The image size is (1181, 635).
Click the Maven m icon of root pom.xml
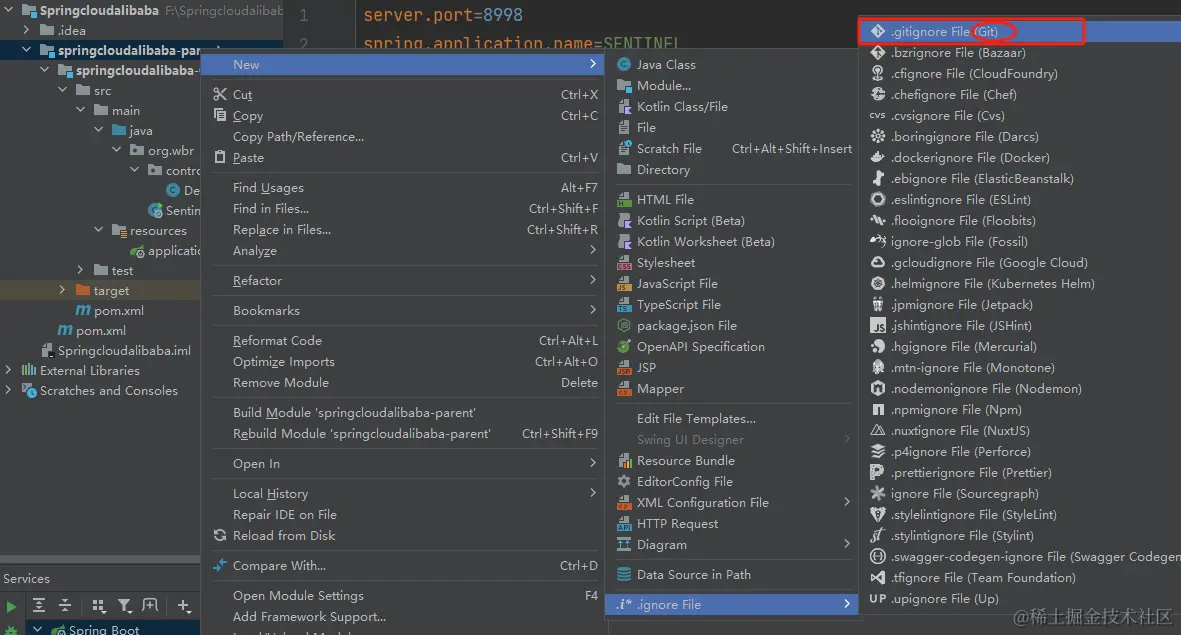66,330
